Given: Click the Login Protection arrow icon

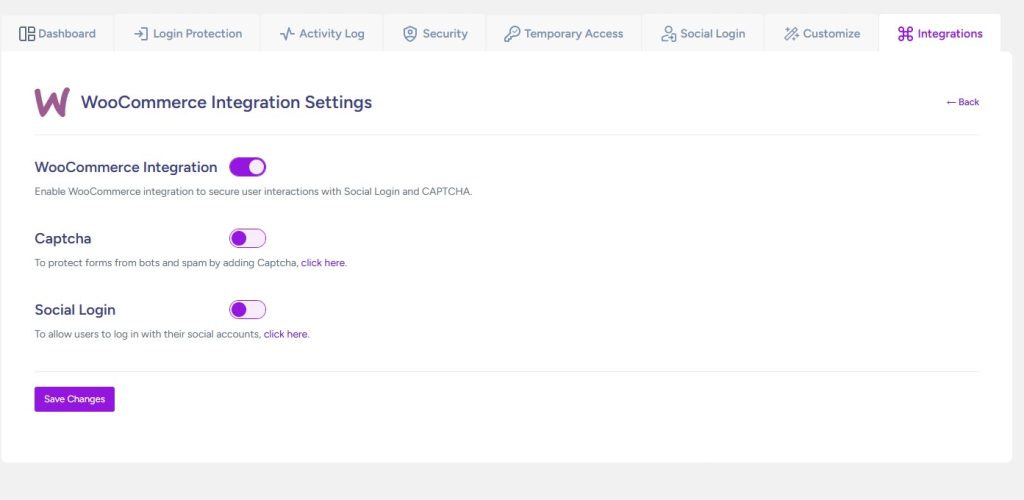Looking at the screenshot, I should pyautogui.click(x=141, y=34).
